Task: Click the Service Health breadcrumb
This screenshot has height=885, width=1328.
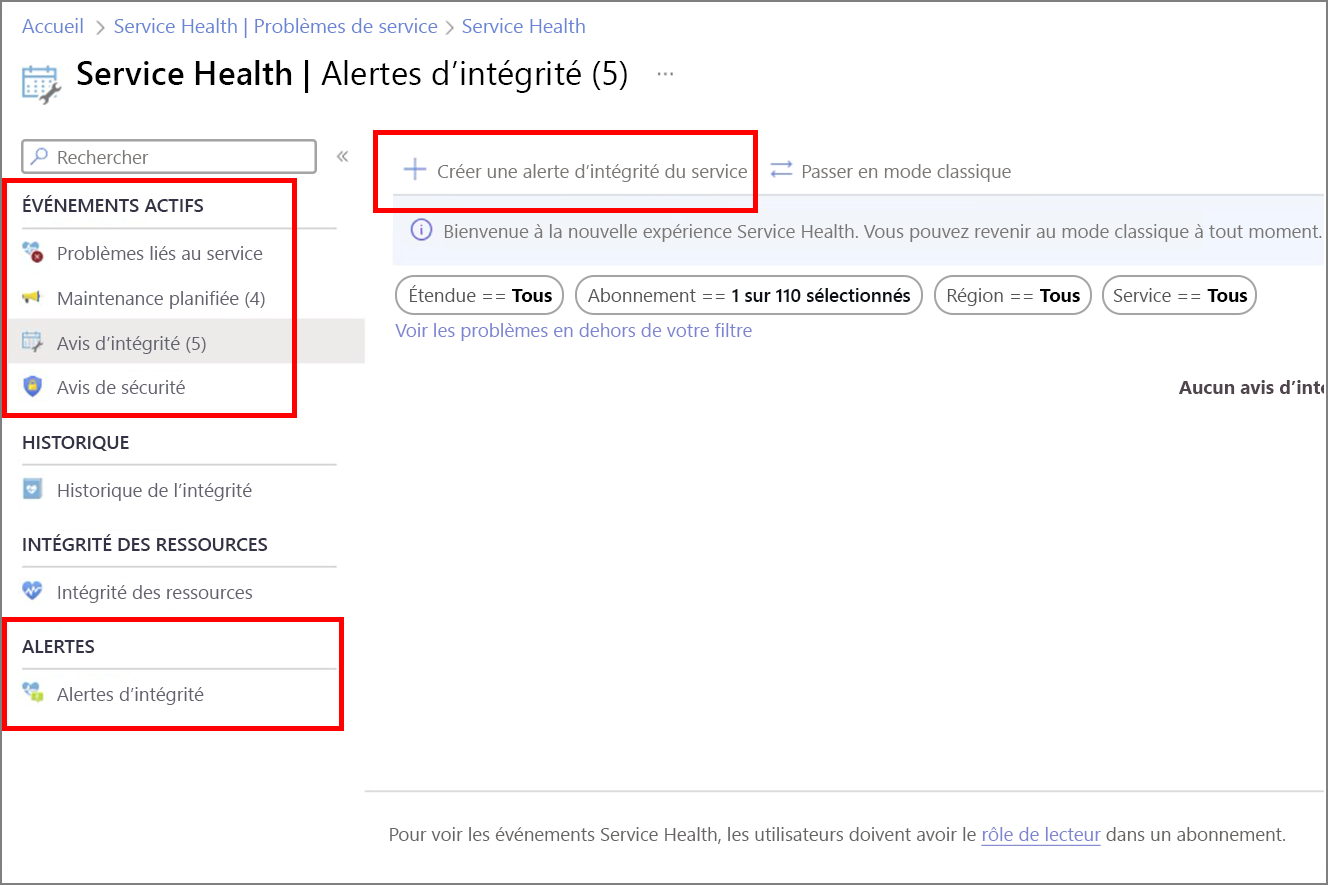Action: [524, 26]
